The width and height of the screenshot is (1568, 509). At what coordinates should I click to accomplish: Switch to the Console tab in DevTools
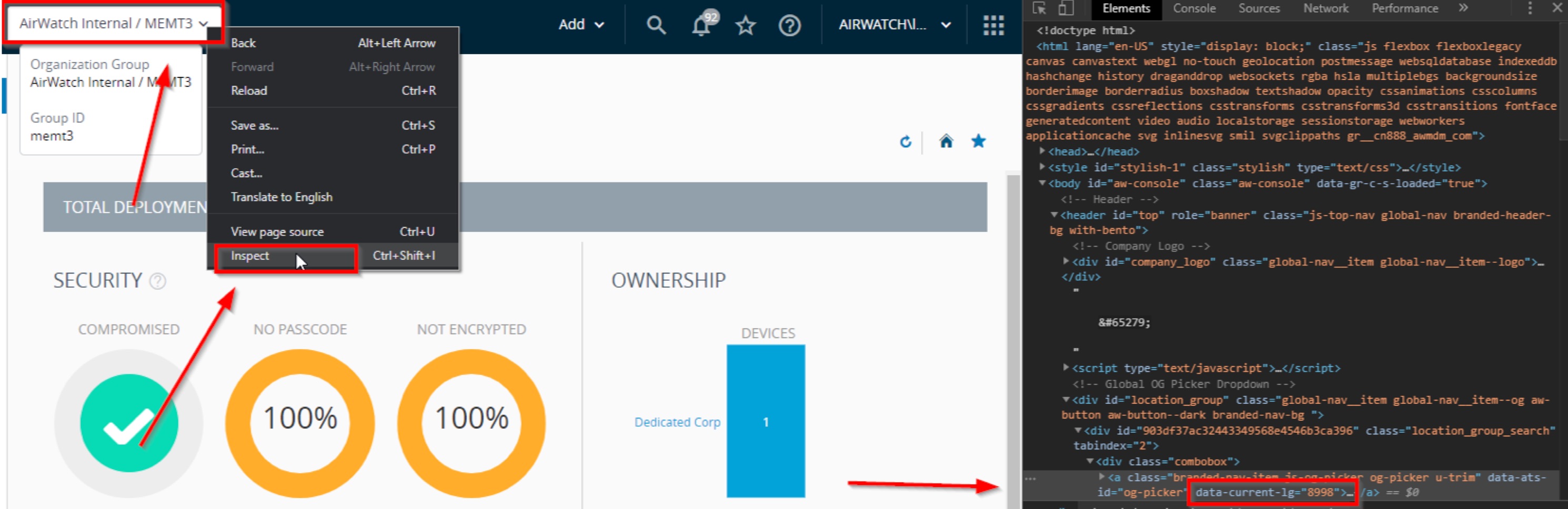coord(1194,8)
